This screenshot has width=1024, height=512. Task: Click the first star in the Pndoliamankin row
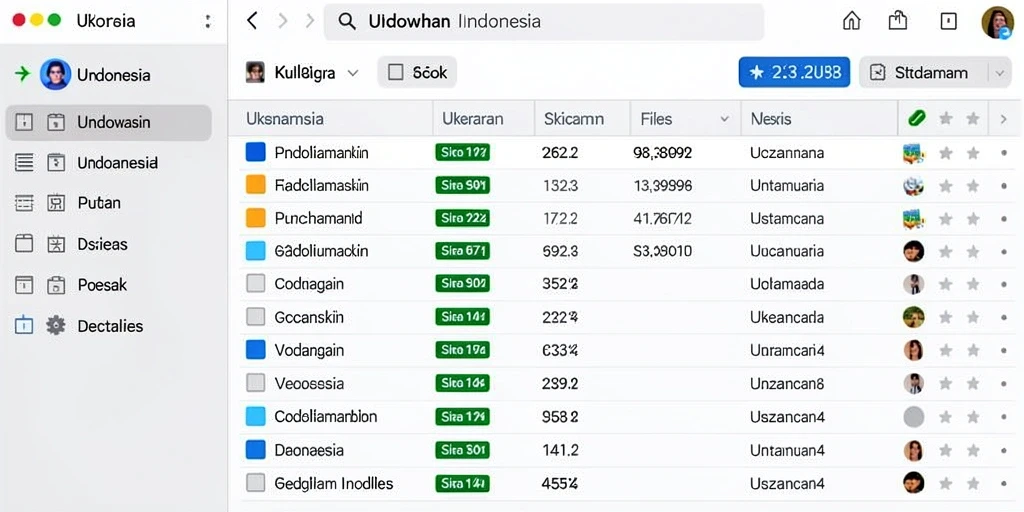coord(945,153)
